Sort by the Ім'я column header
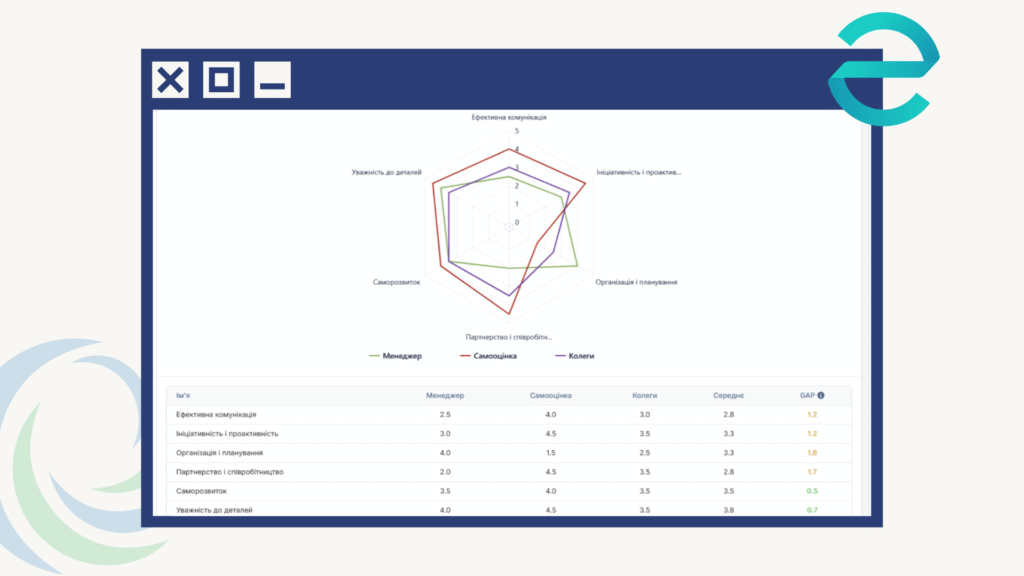The image size is (1024, 576). (186, 395)
